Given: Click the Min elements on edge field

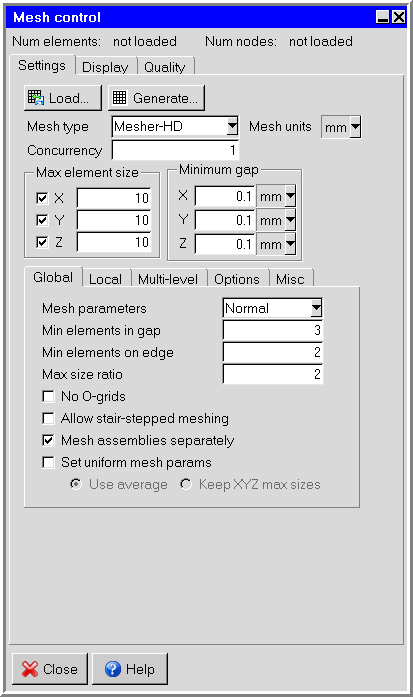Looking at the screenshot, I should click(x=273, y=352).
